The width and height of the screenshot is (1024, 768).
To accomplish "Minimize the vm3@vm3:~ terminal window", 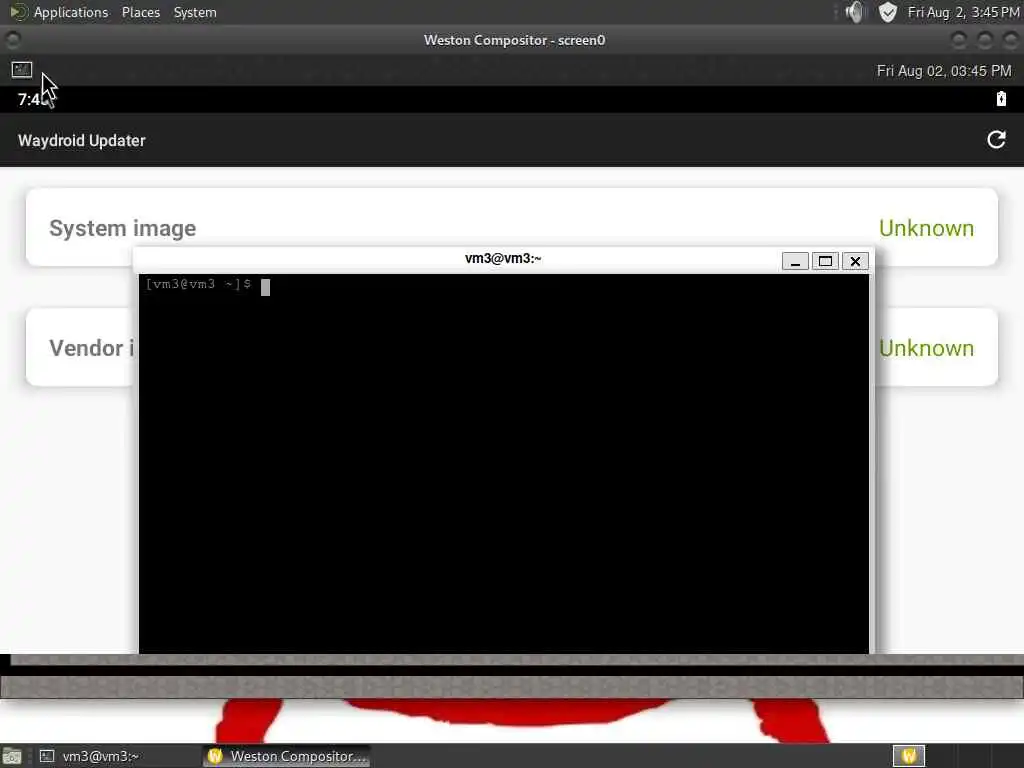I will pyautogui.click(x=795, y=261).
